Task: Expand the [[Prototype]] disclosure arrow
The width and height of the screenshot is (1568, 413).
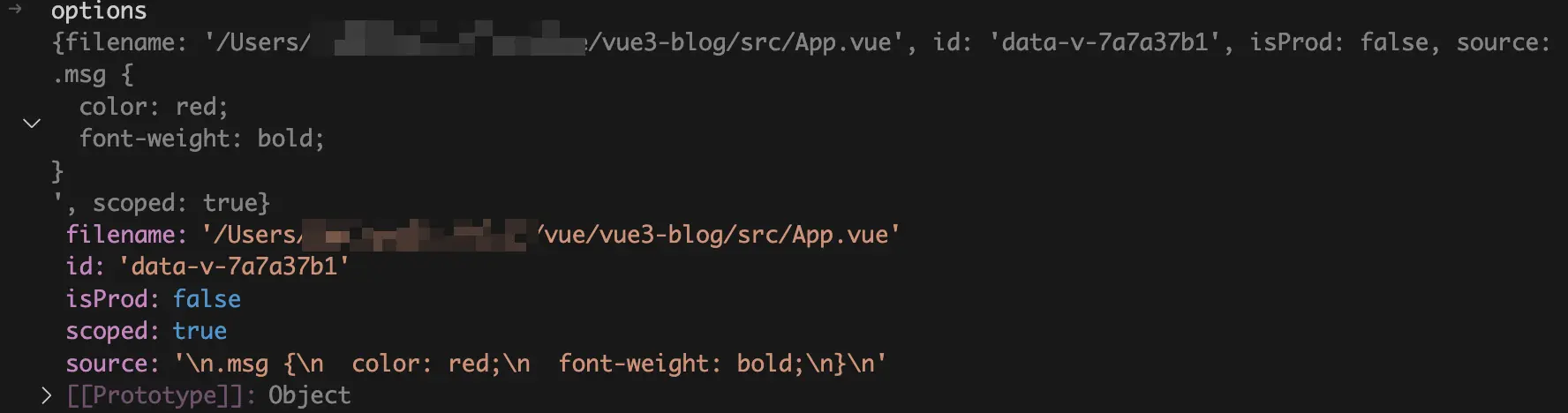Action: pos(46,396)
